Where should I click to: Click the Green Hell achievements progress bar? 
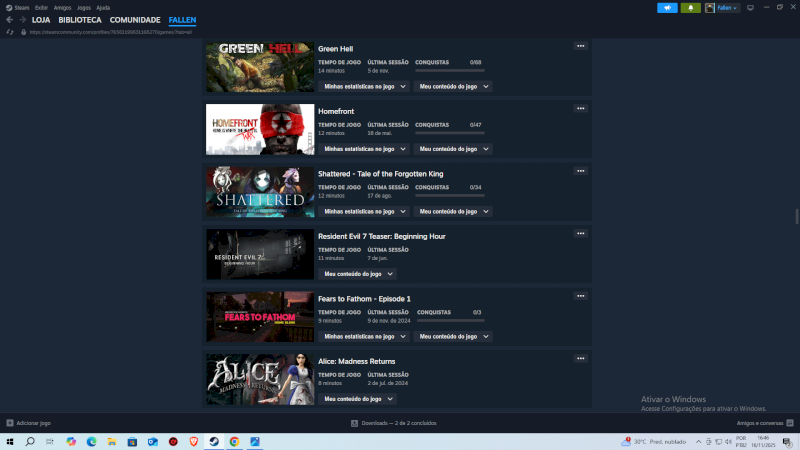click(449, 70)
